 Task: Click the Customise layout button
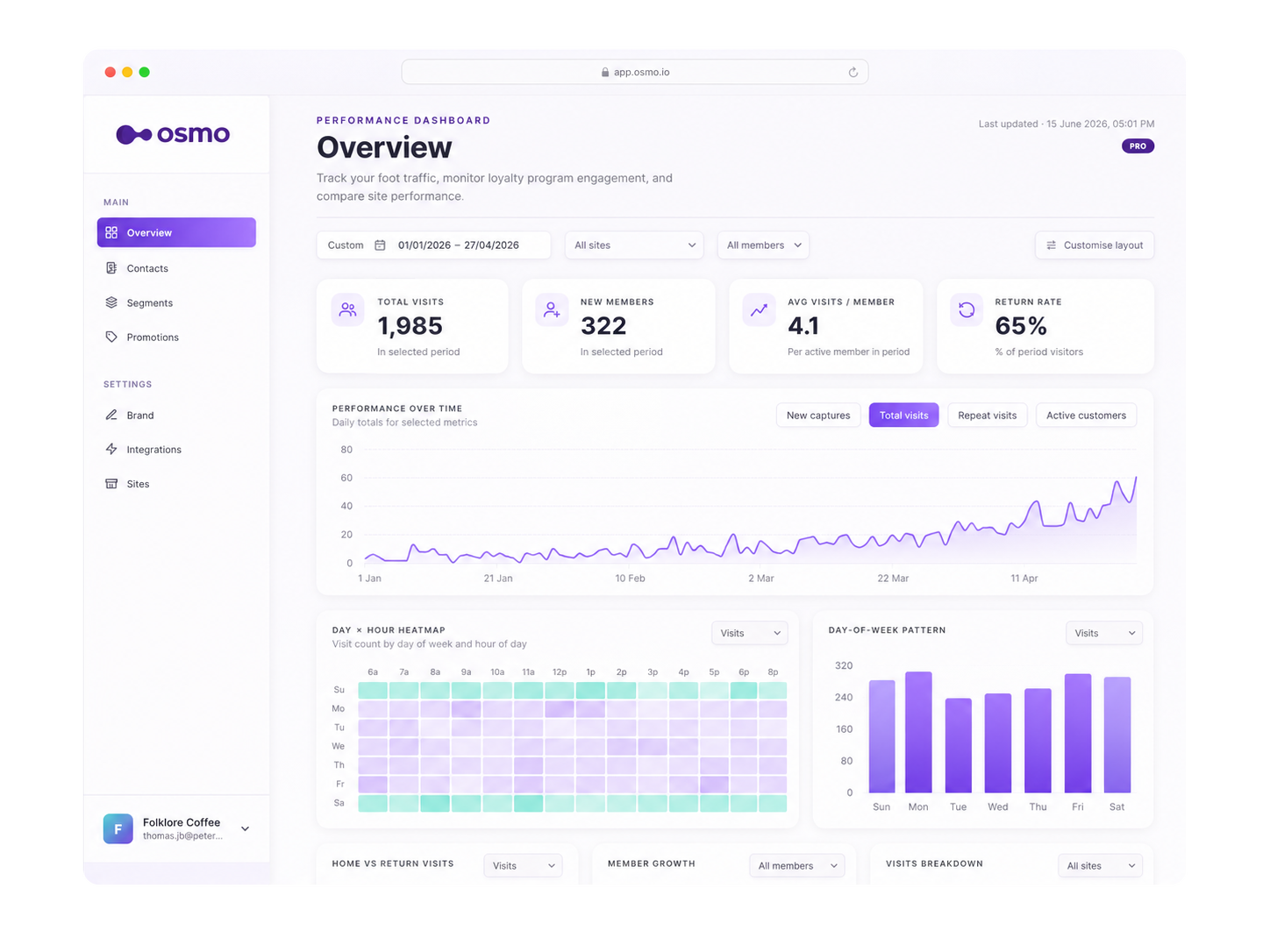click(x=1095, y=245)
